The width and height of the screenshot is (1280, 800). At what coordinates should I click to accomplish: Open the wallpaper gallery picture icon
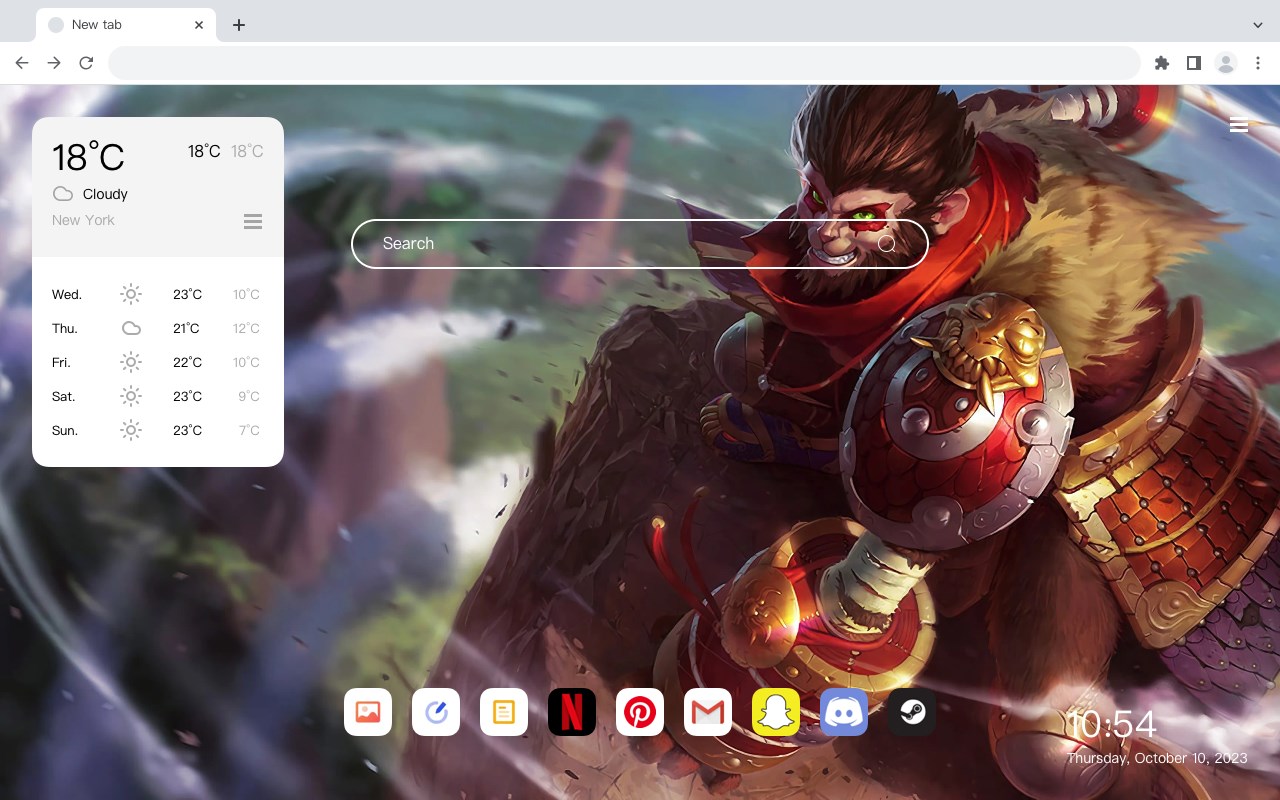pos(368,712)
